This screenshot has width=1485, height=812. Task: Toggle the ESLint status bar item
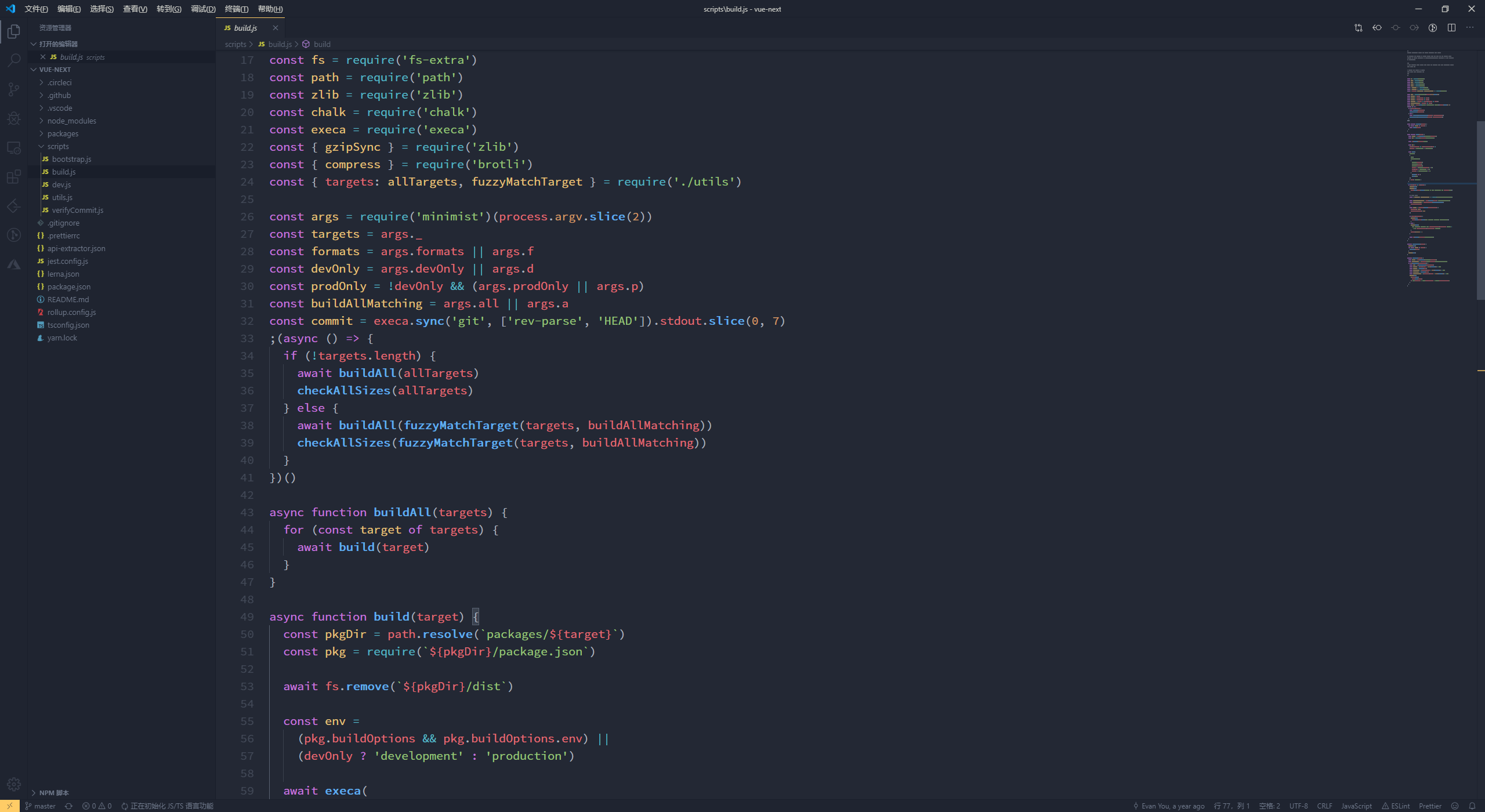(x=1396, y=806)
